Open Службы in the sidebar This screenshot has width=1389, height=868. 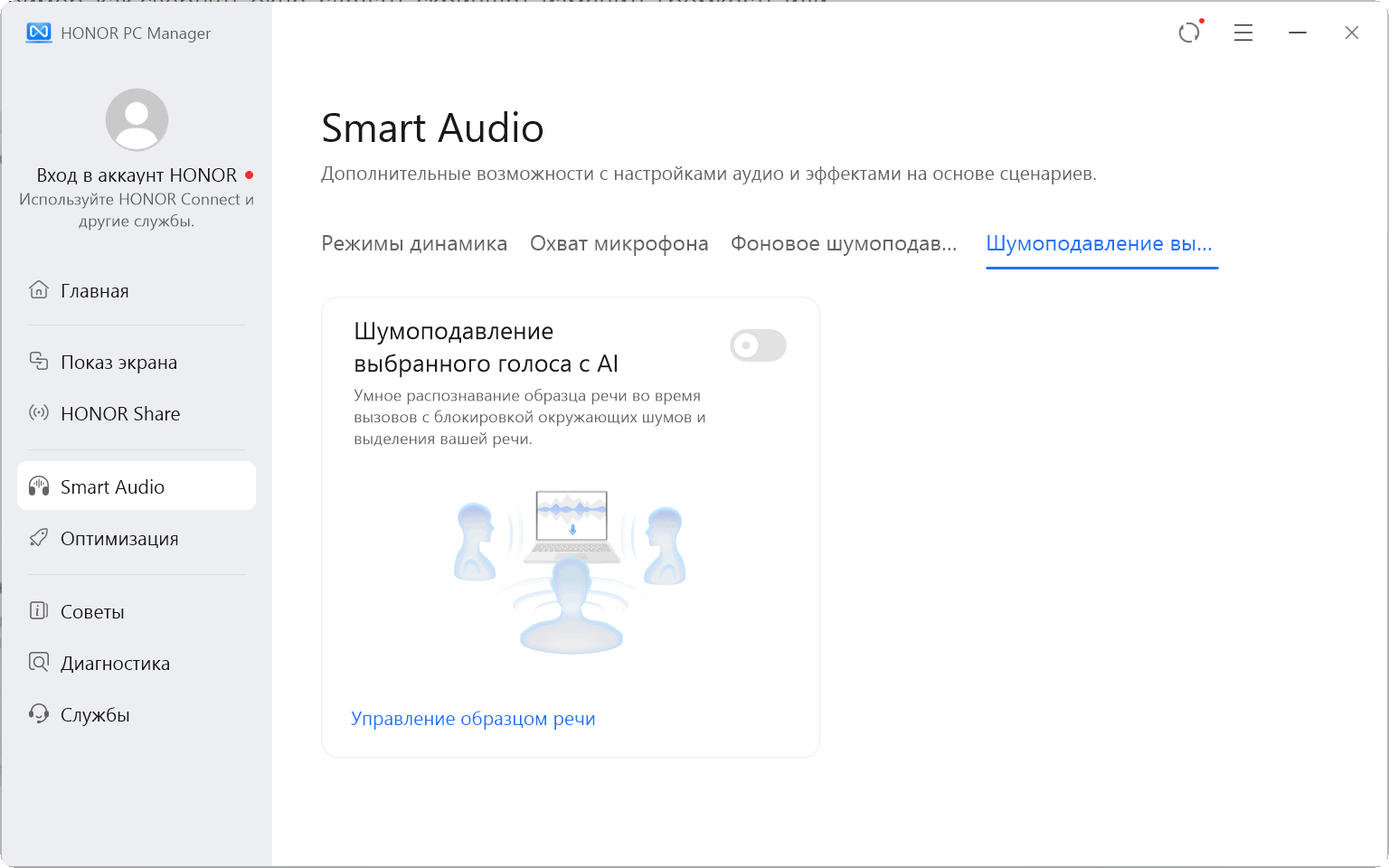(137, 714)
